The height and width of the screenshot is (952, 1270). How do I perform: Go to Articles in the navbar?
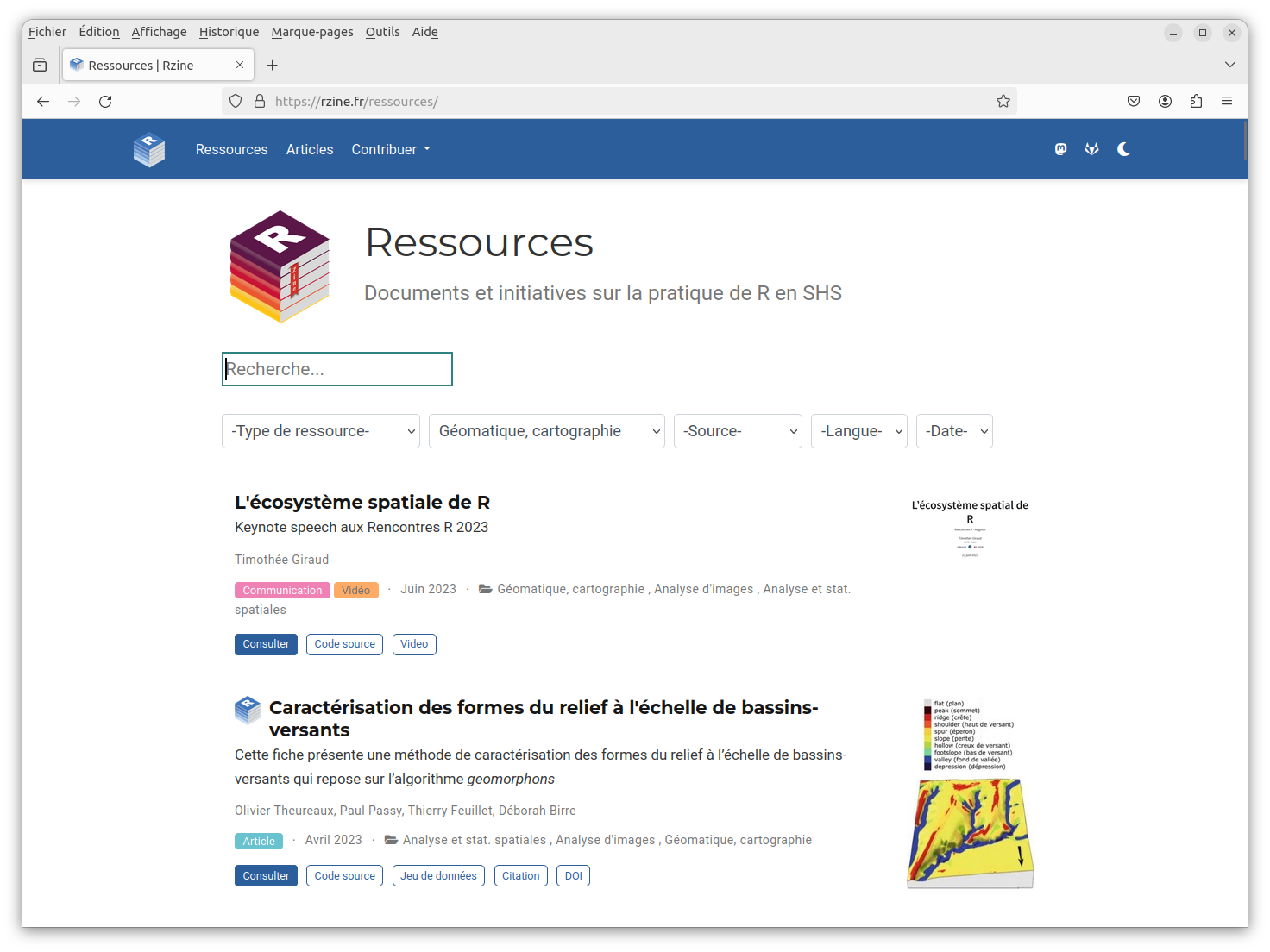[x=310, y=149]
